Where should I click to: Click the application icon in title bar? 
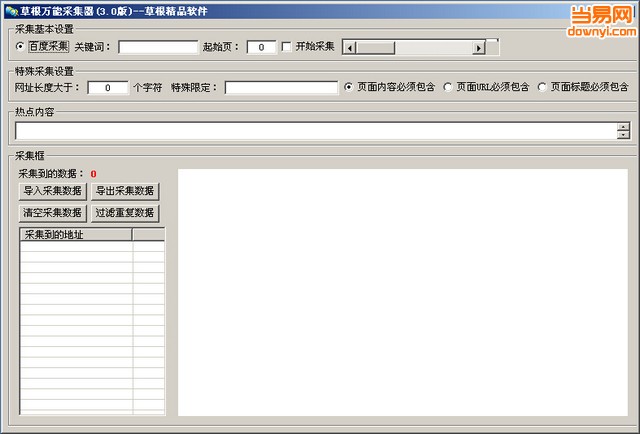(11, 11)
